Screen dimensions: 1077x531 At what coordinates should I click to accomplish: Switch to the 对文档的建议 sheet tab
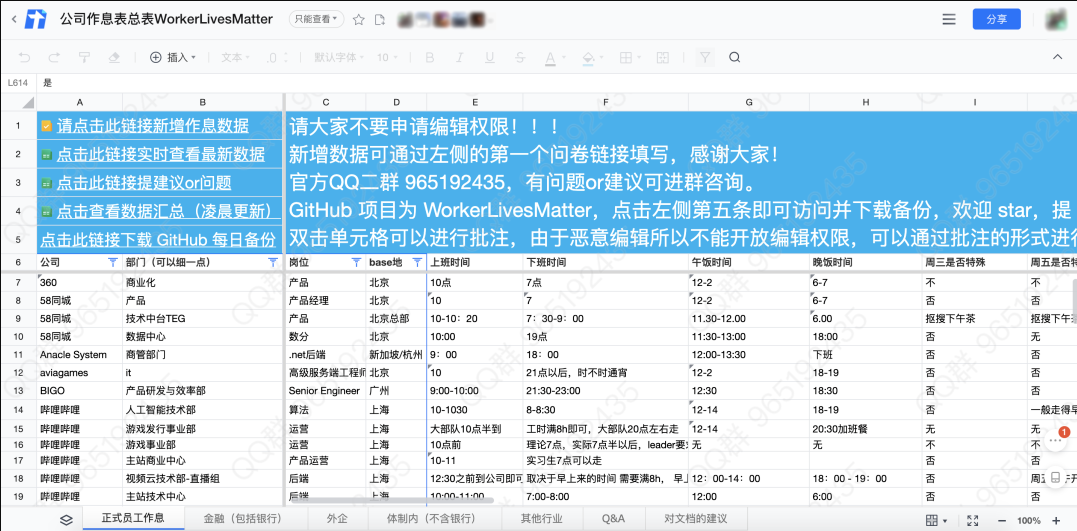(x=695, y=519)
